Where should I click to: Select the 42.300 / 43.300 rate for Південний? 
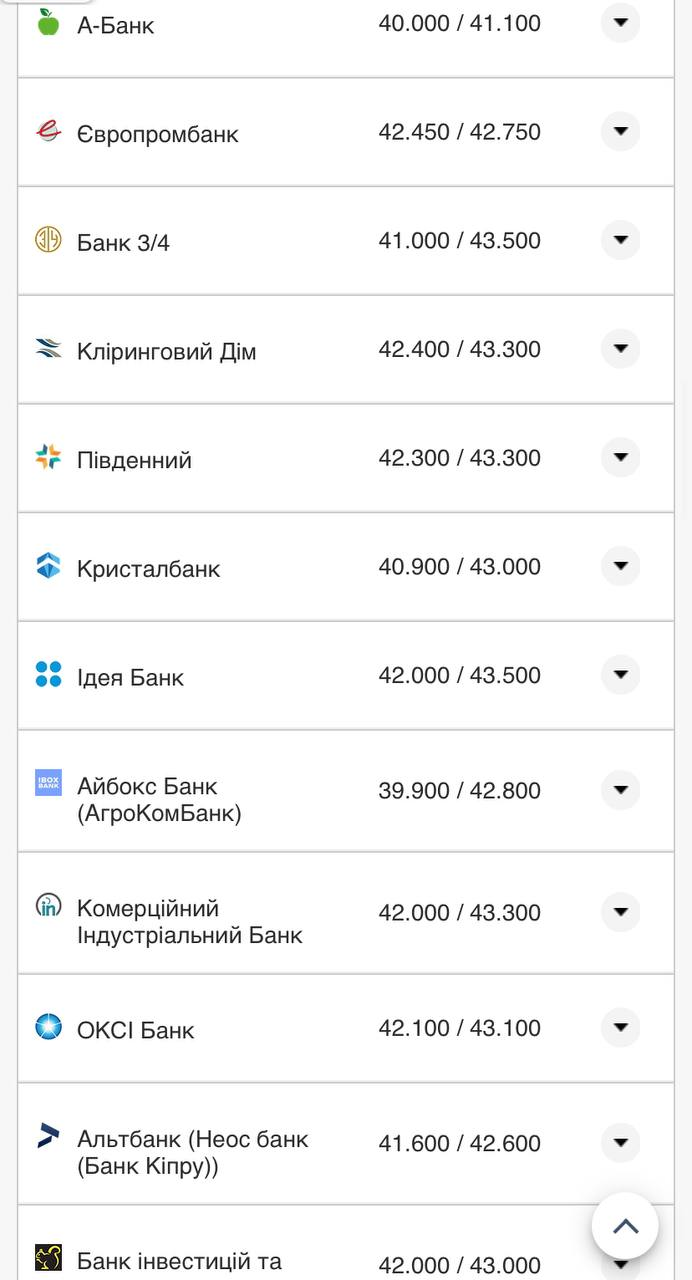[x=459, y=457]
